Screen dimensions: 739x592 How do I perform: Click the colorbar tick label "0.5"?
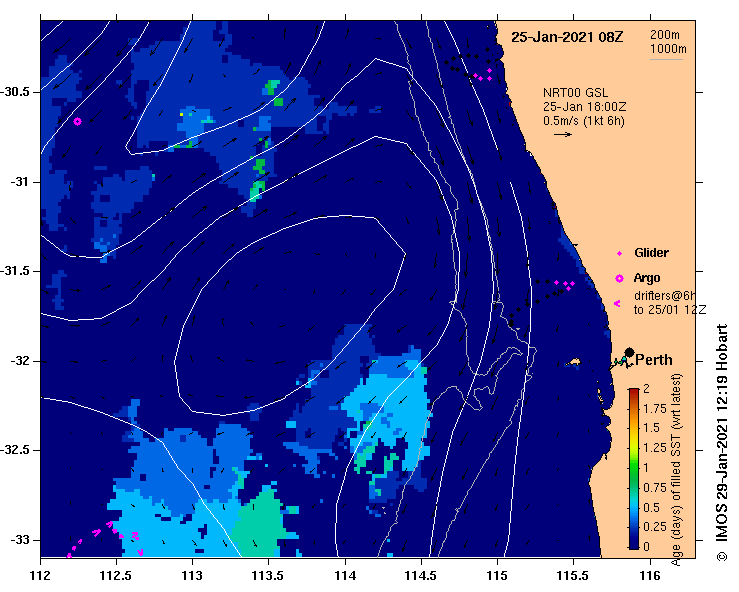[651, 508]
